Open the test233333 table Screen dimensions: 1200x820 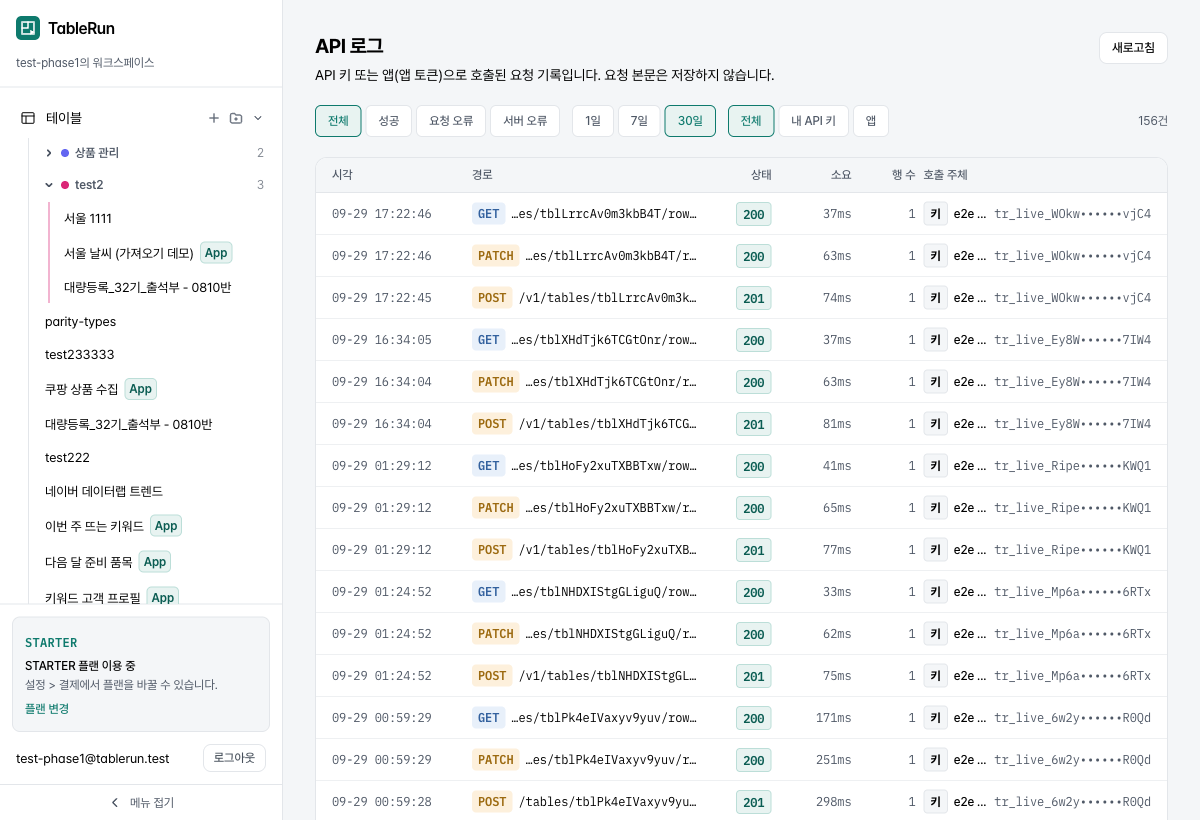coord(79,354)
